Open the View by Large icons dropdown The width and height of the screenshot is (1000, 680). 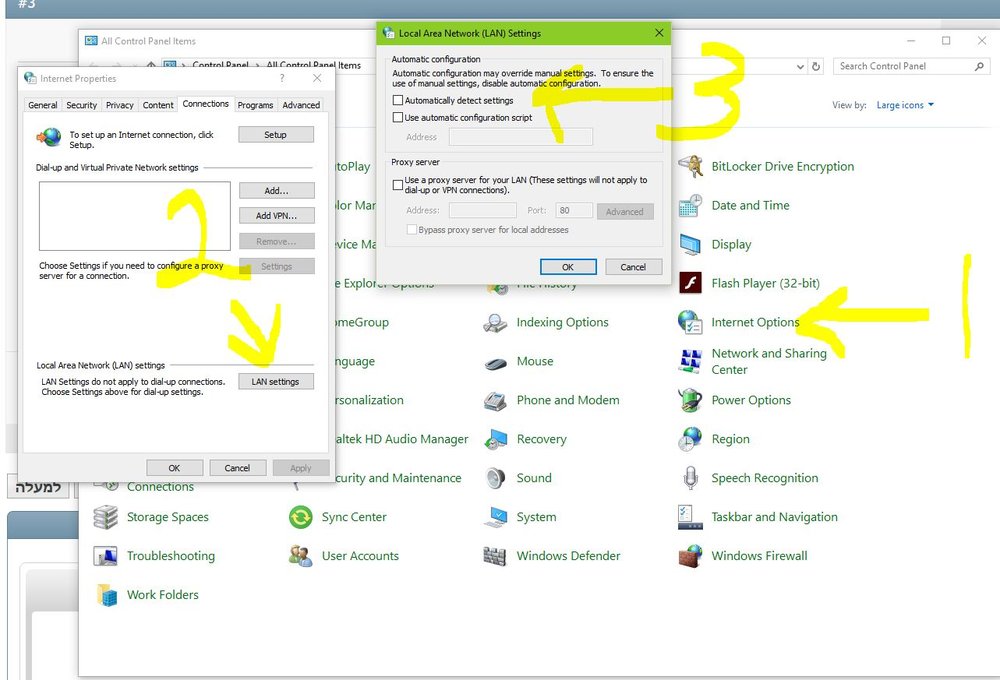tap(905, 105)
